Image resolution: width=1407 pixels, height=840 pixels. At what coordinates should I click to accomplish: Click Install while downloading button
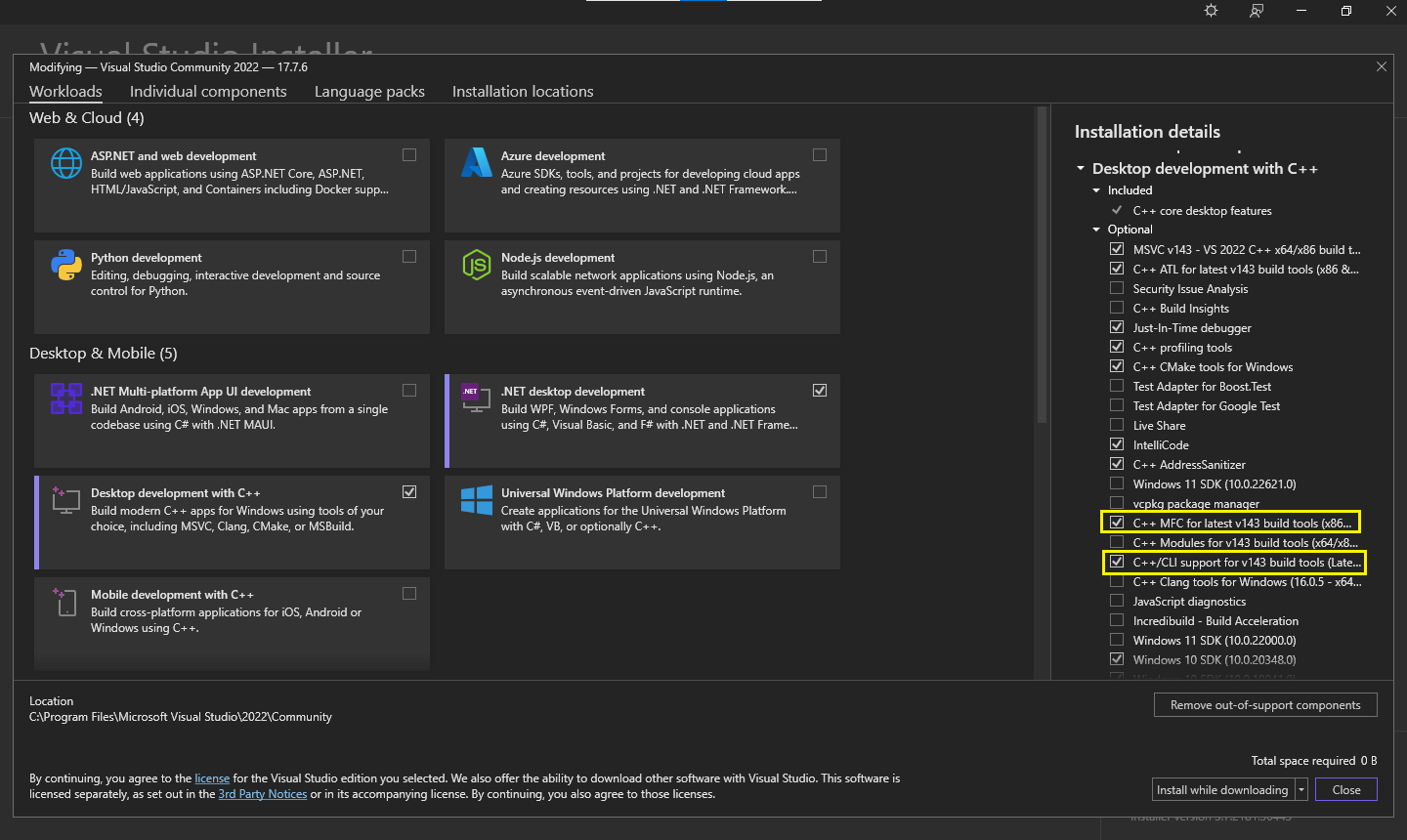[x=1223, y=789]
